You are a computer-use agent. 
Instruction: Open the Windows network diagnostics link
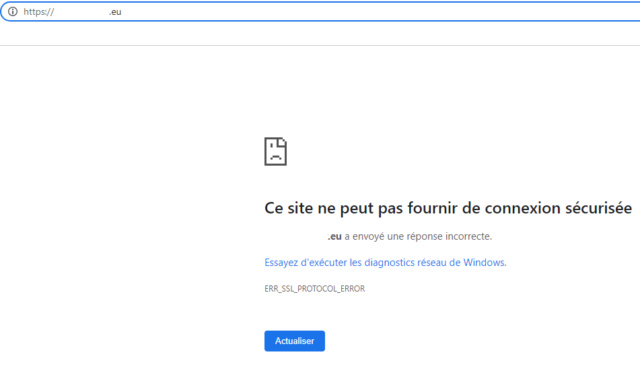(x=385, y=262)
